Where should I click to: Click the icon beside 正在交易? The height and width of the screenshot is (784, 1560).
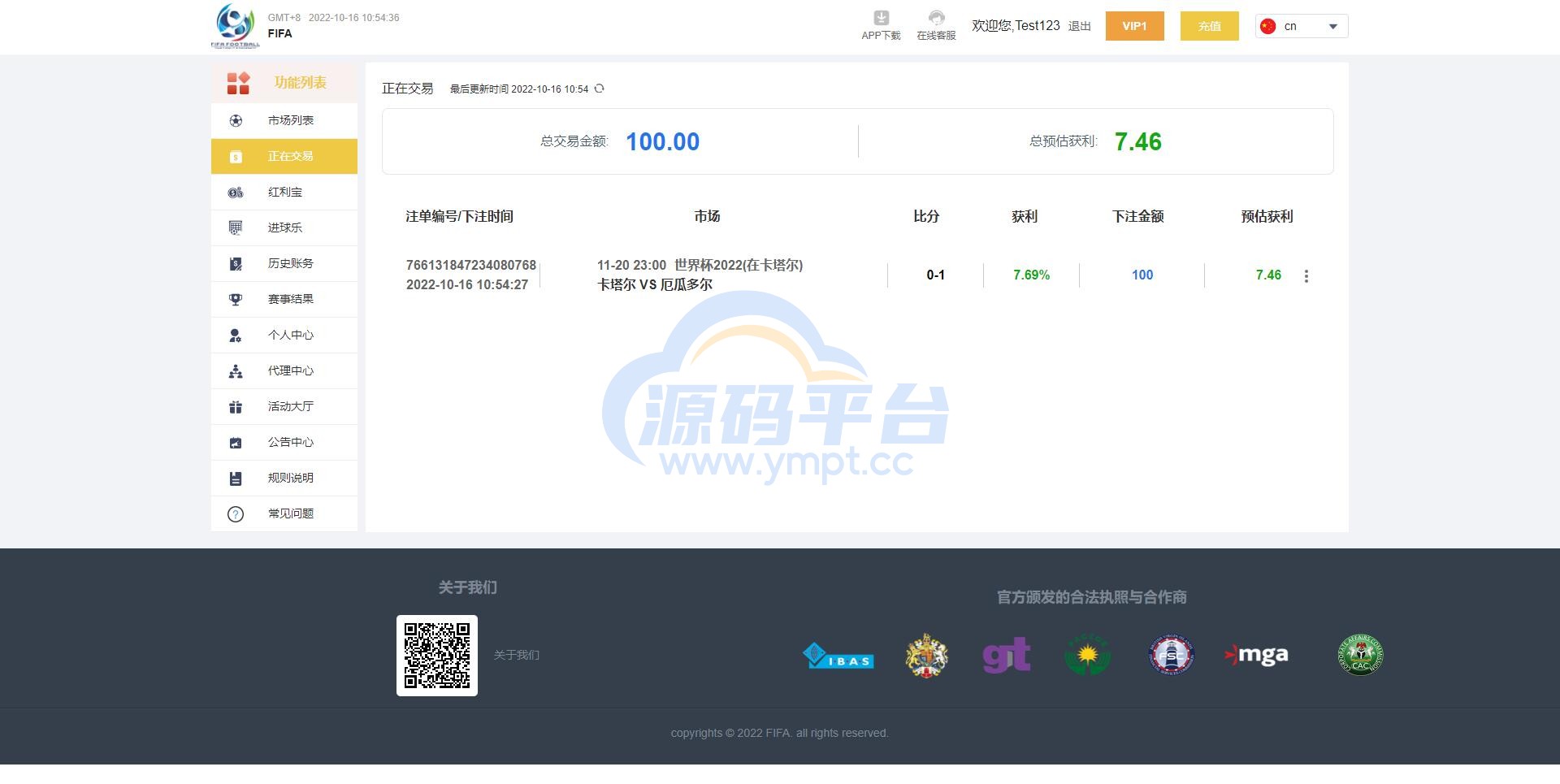coord(236,157)
